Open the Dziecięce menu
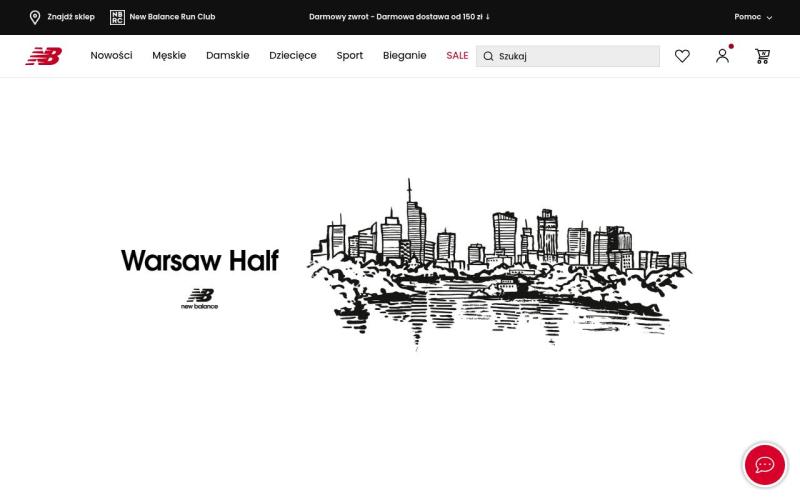This screenshot has height=500, width=800. point(292,56)
